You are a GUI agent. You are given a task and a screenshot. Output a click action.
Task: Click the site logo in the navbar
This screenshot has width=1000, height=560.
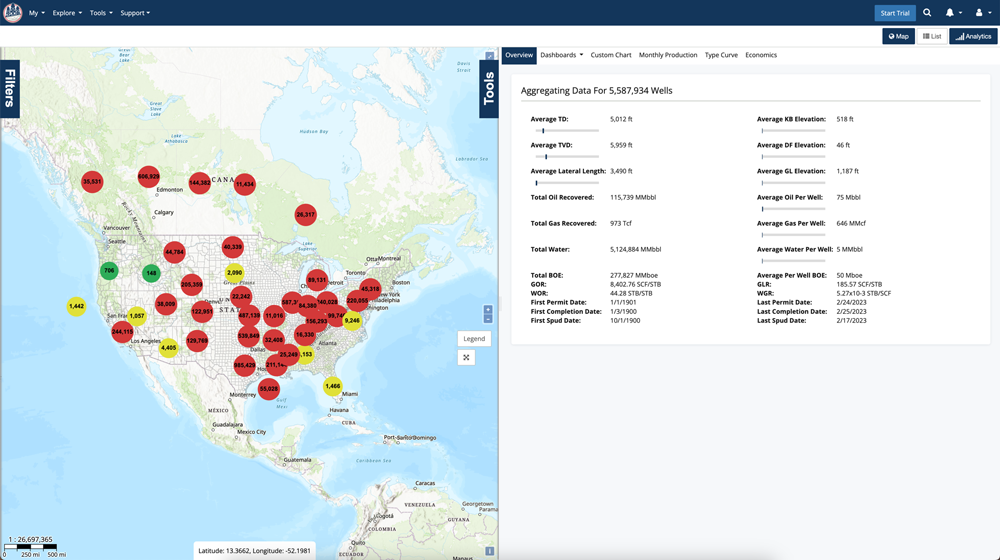pos(13,13)
